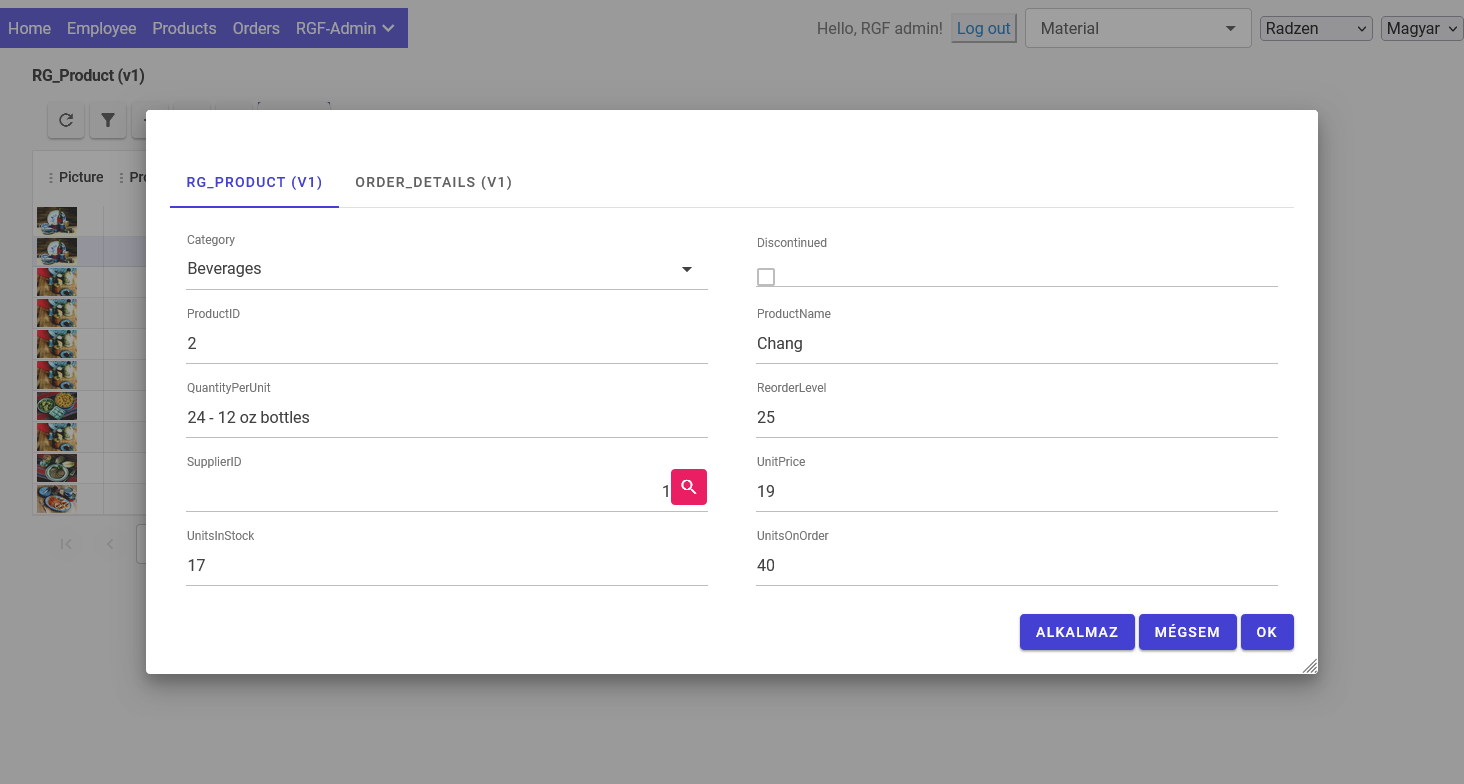Image resolution: width=1464 pixels, height=784 pixels.
Task: Click the previous page arrow in the pager
Action: 110,544
